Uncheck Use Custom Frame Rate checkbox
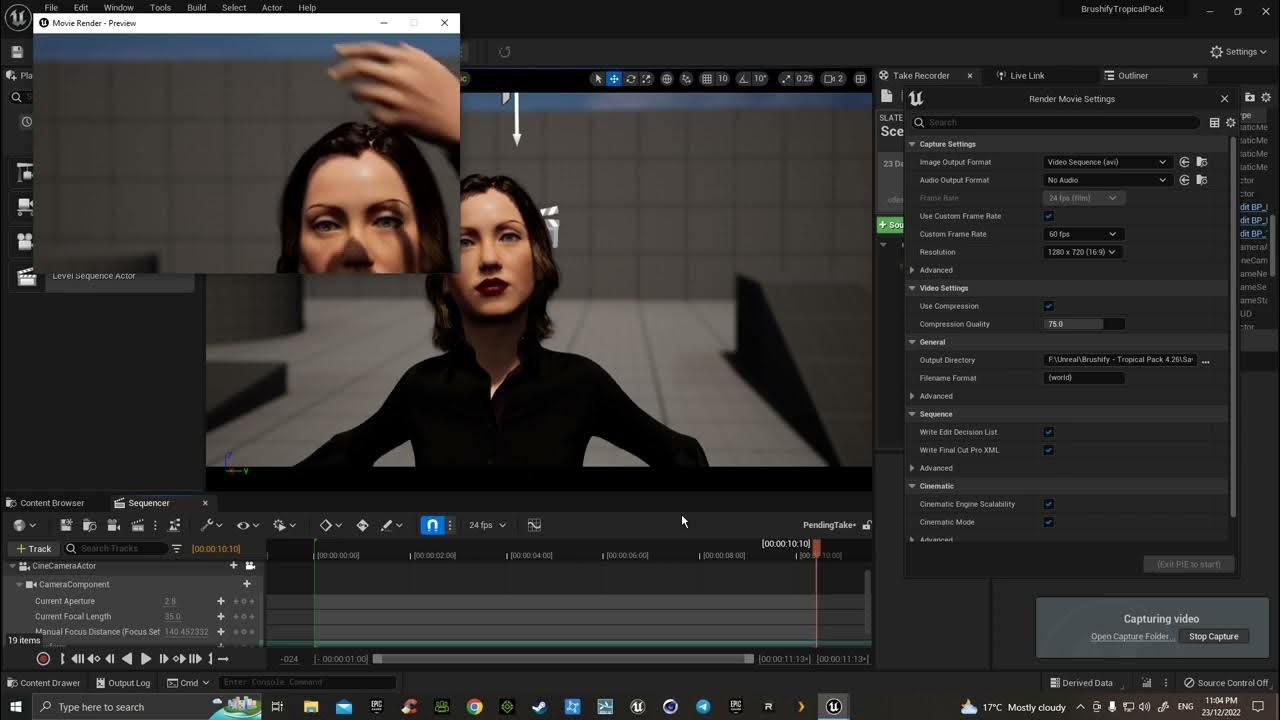This screenshot has height=720, width=1280. [1048, 216]
